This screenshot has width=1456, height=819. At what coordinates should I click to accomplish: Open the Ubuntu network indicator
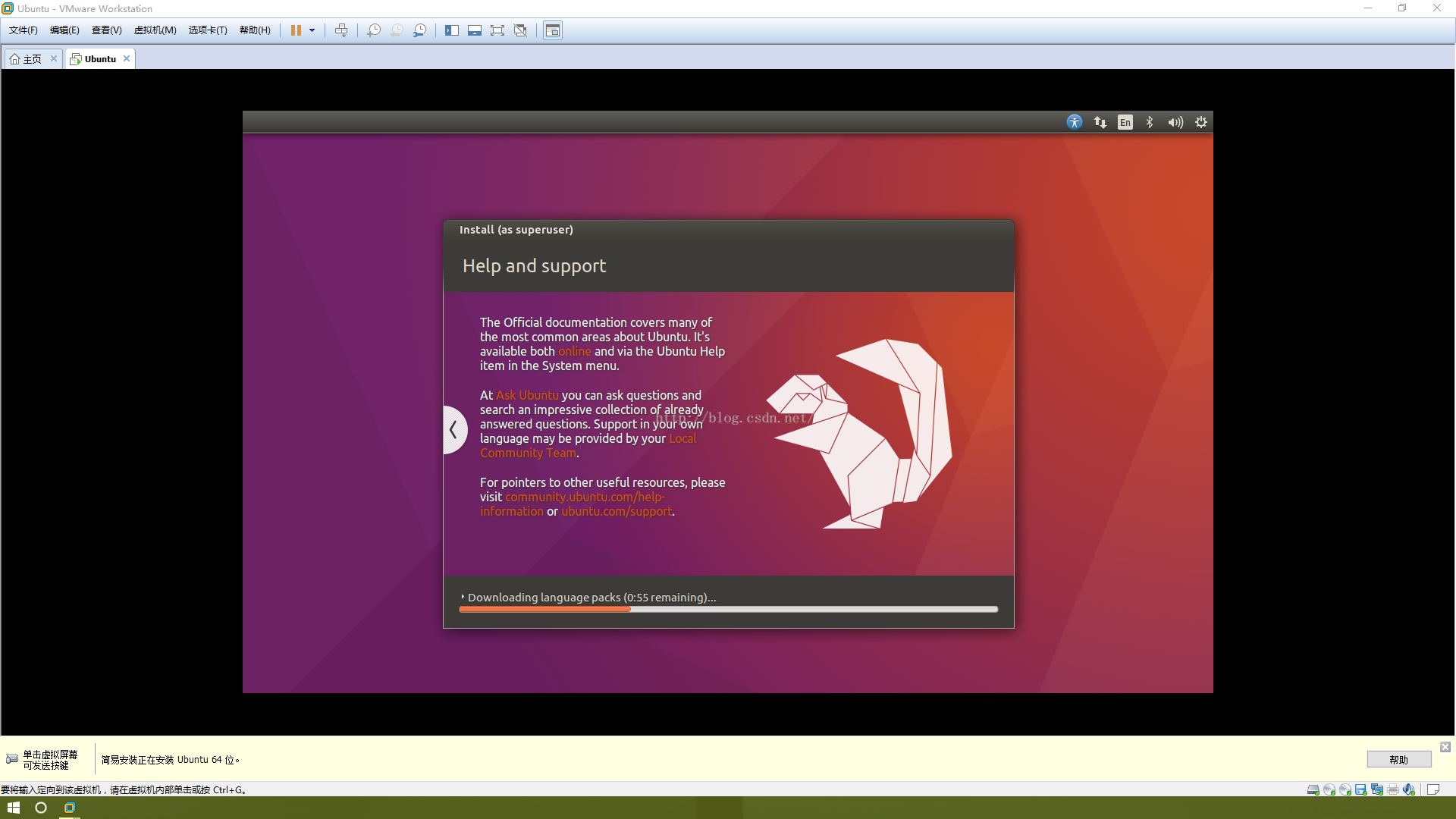coord(1100,122)
